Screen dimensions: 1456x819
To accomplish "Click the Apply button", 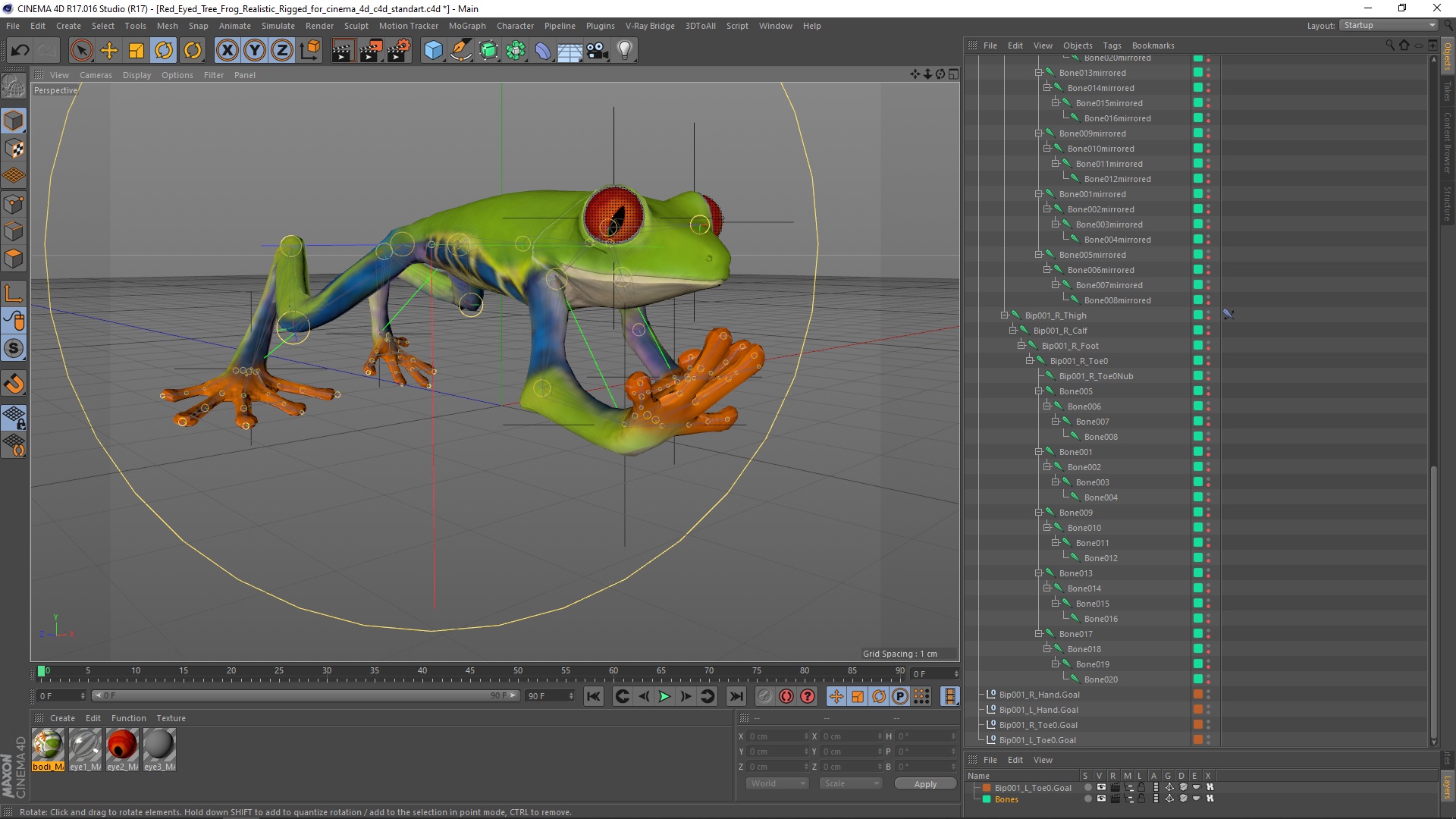I will [x=925, y=784].
